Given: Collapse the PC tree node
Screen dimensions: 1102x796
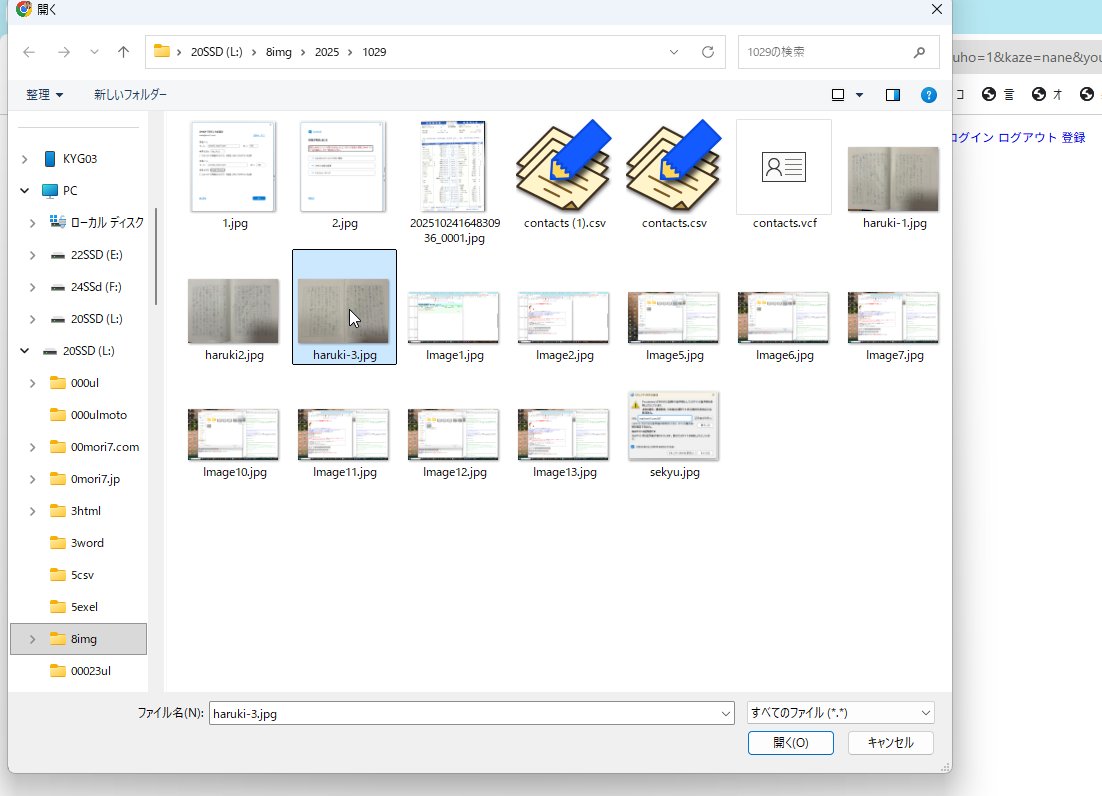Looking at the screenshot, I should (24, 190).
